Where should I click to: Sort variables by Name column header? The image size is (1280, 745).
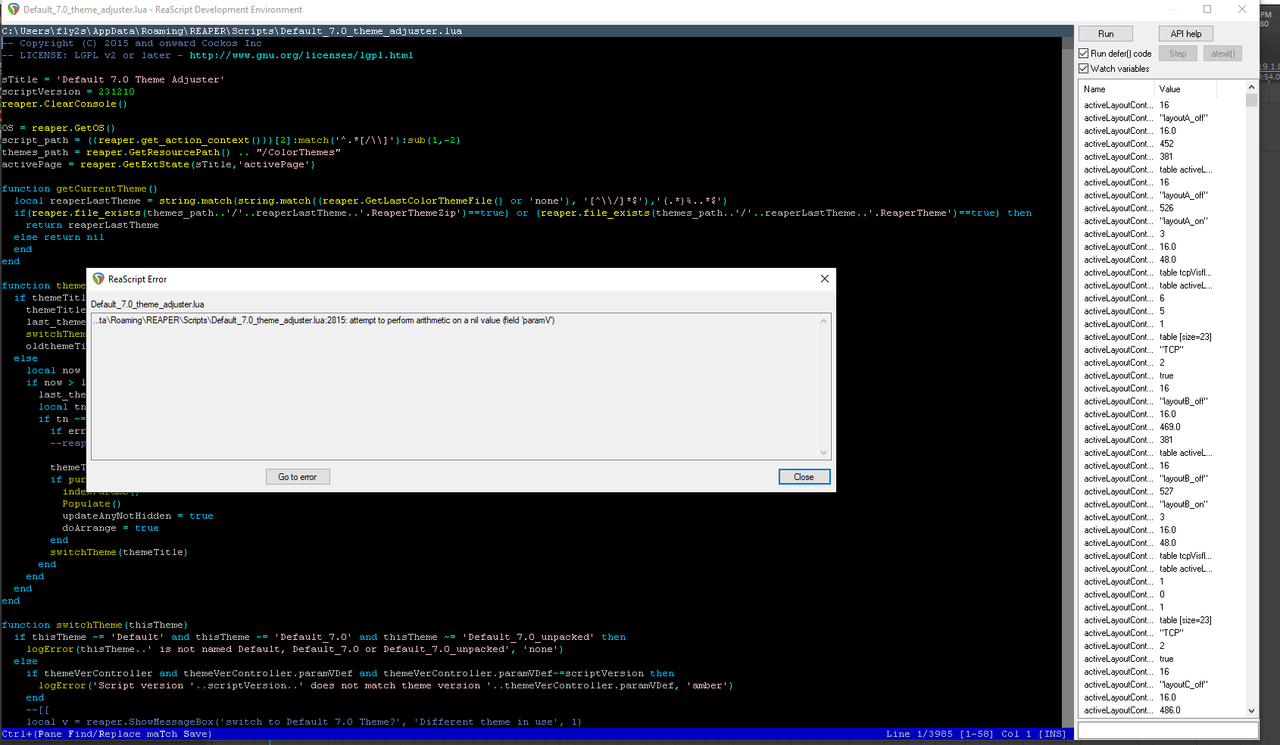(1117, 89)
